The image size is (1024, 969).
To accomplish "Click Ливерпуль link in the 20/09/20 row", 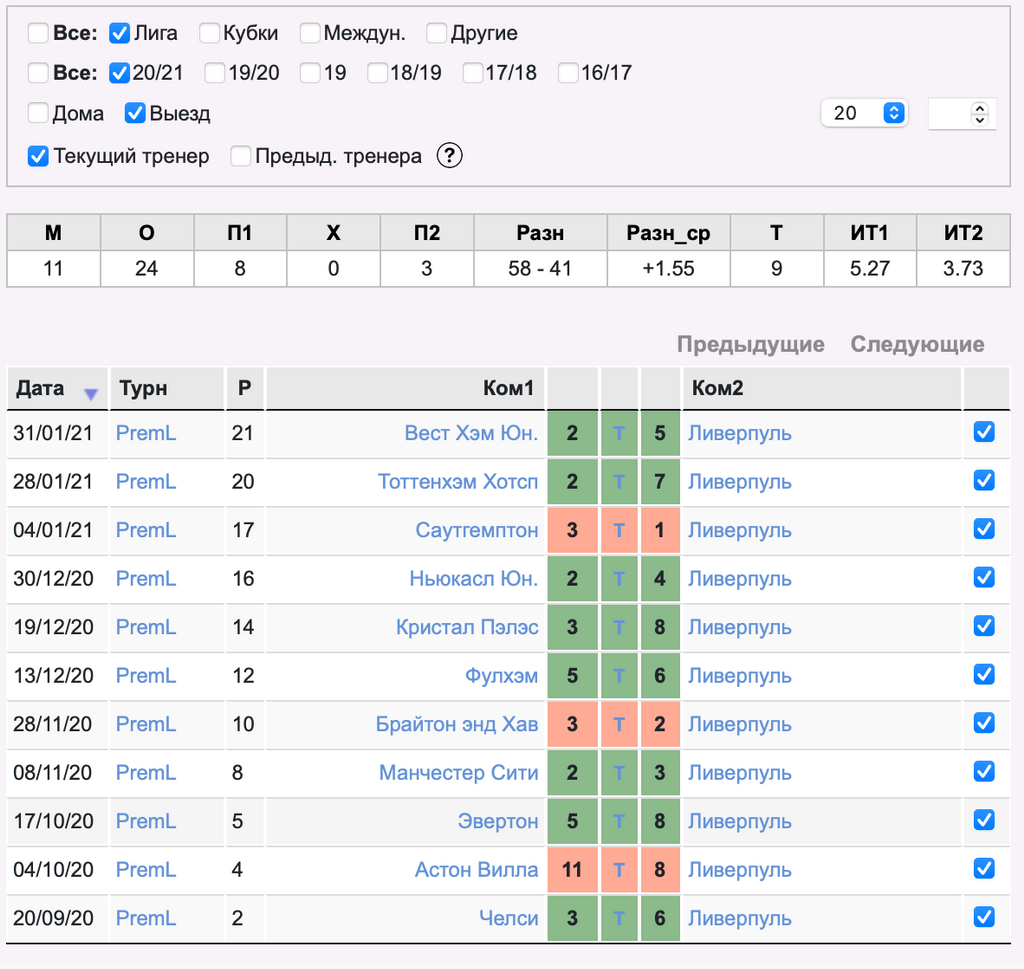I will click(739, 917).
